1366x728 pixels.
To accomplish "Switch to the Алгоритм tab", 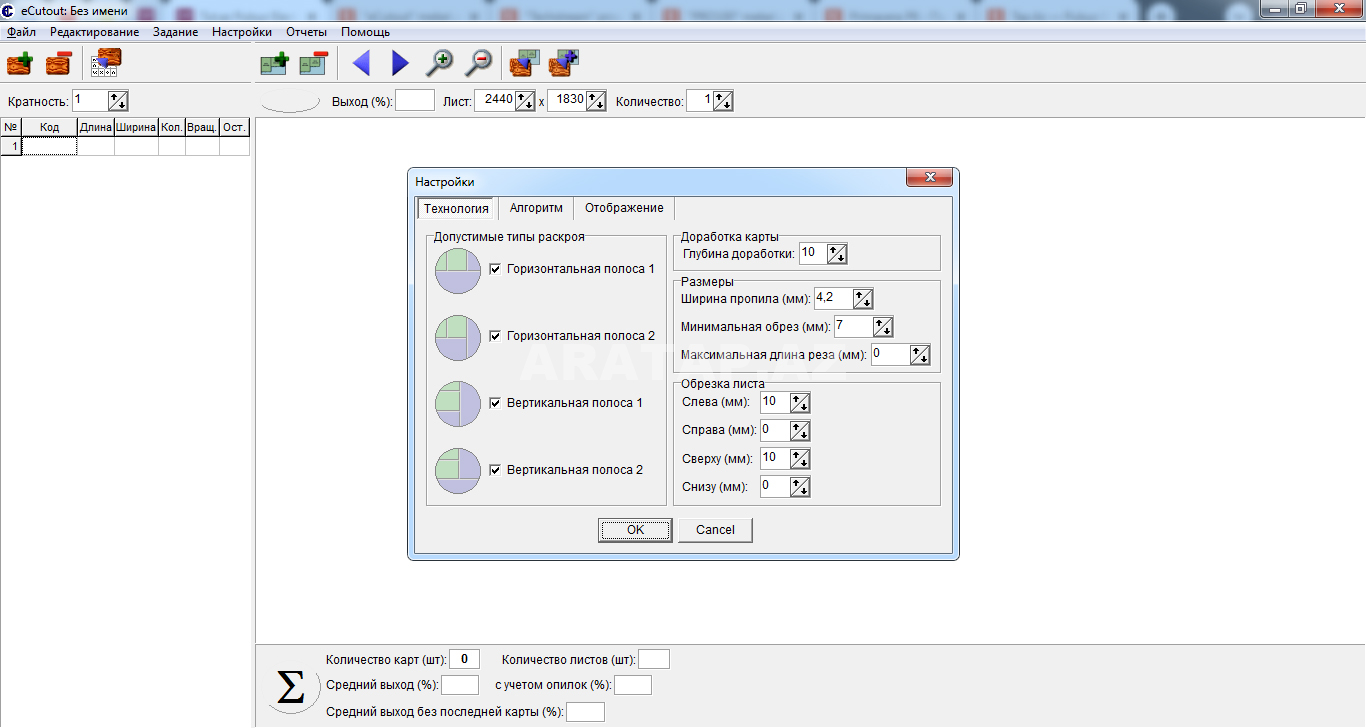I will coord(536,208).
